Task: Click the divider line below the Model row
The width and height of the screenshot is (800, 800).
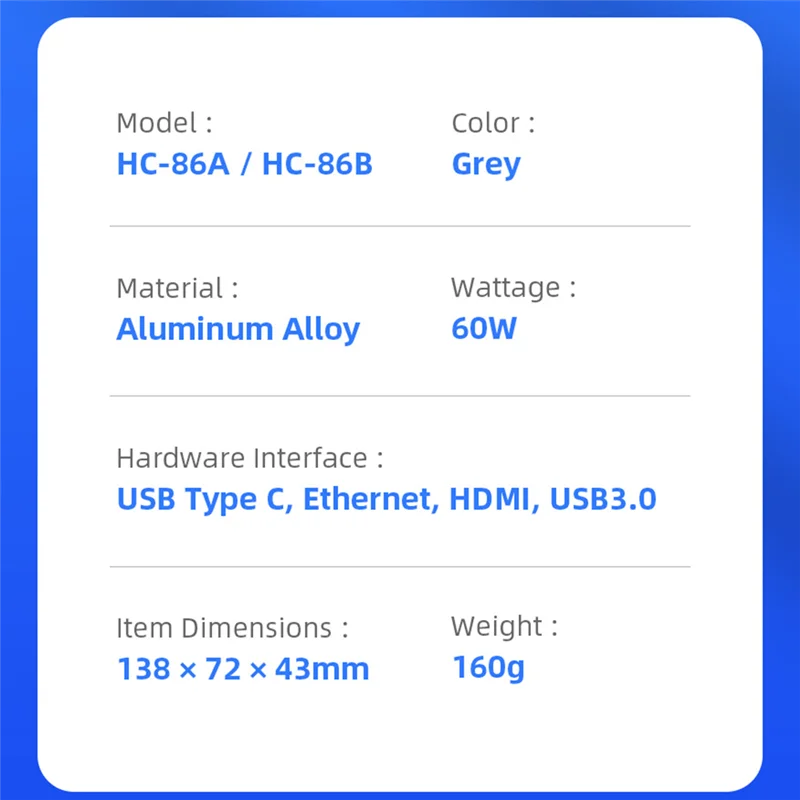Action: click(400, 226)
